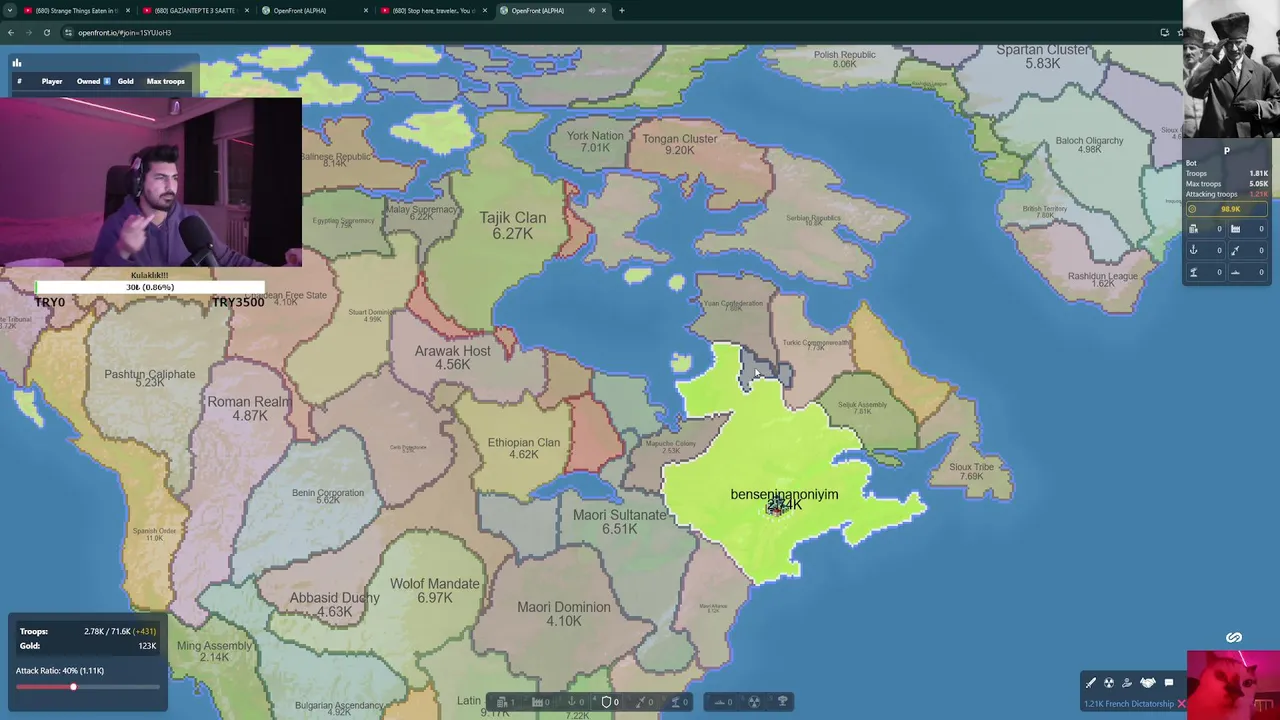Click the Ethiopian Clan territory
This screenshot has width=1280, height=720.
523,448
